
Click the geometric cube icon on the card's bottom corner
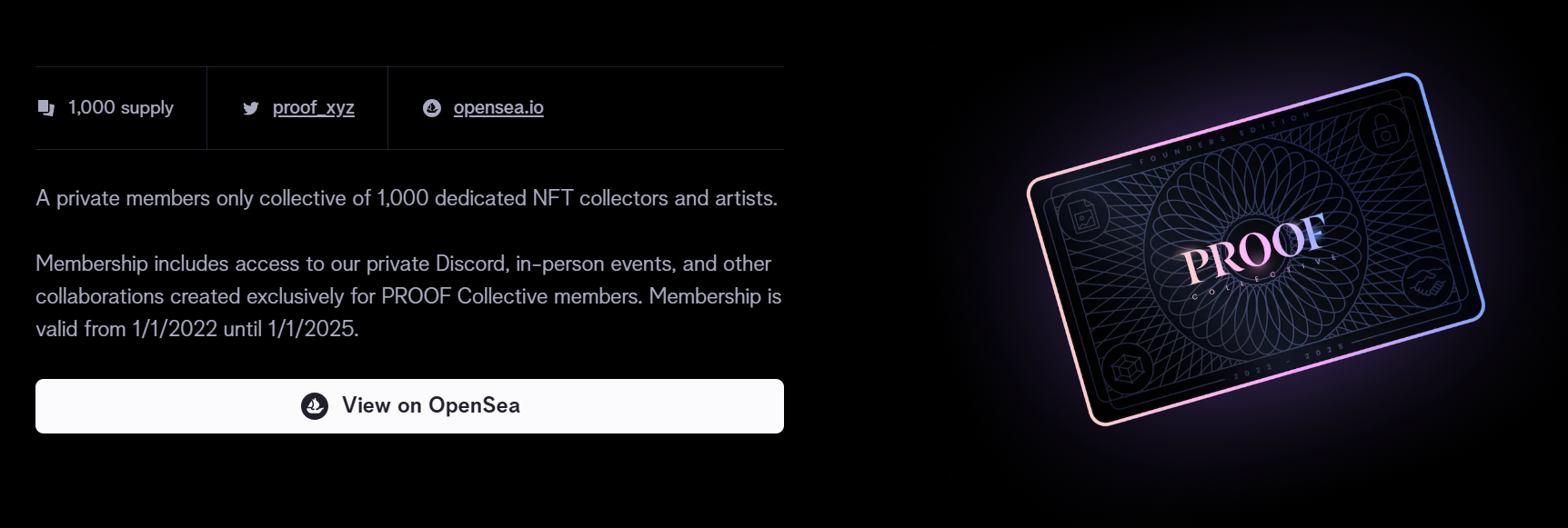(1128, 366)
